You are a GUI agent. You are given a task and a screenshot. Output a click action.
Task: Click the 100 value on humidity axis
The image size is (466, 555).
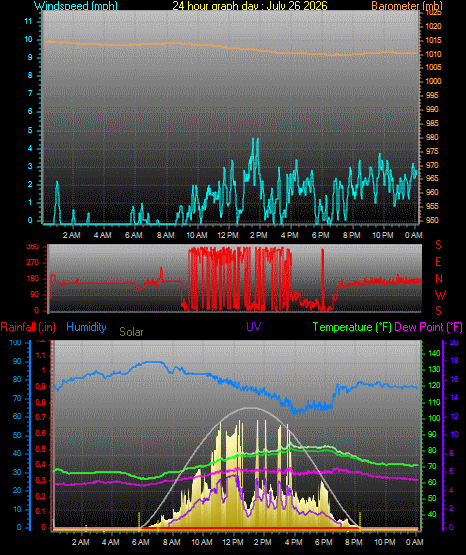(15, 342)
